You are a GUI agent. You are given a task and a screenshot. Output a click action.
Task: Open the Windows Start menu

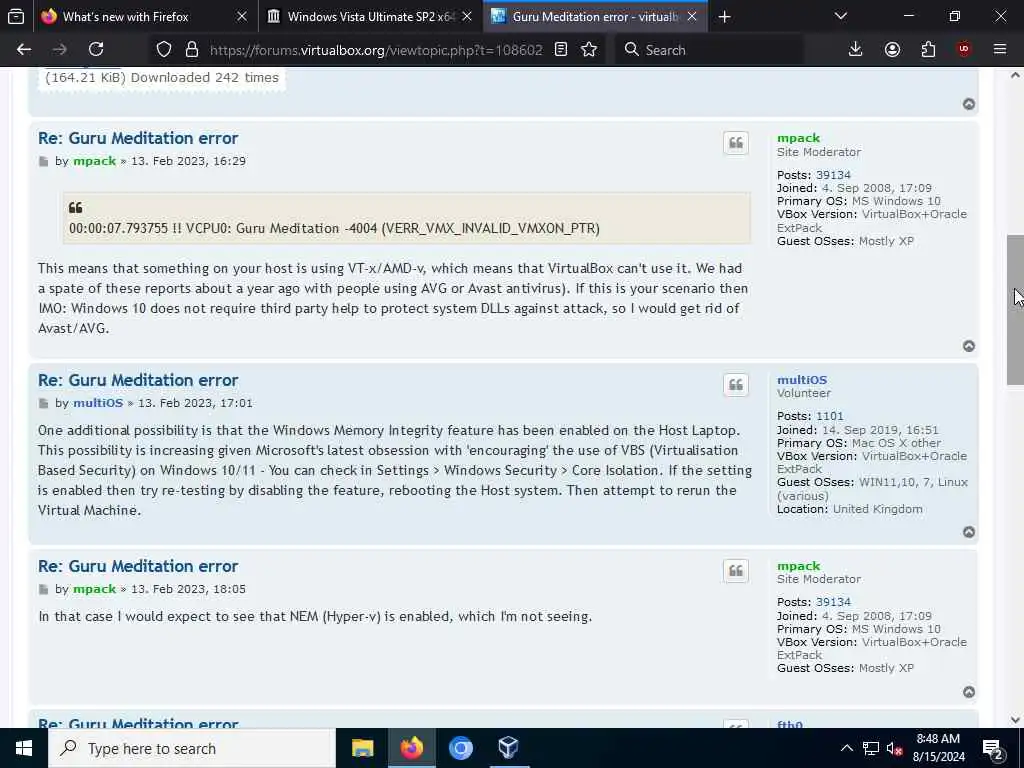point(24,748)
